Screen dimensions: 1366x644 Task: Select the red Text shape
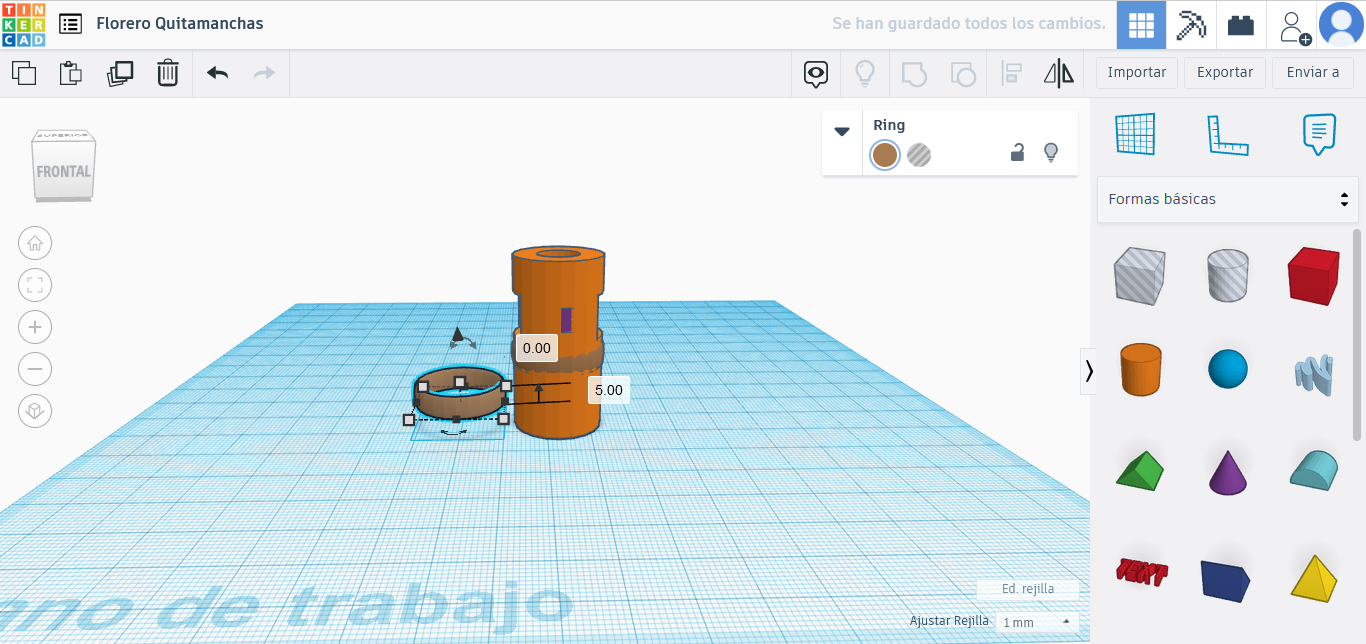tap(1141, 572)
